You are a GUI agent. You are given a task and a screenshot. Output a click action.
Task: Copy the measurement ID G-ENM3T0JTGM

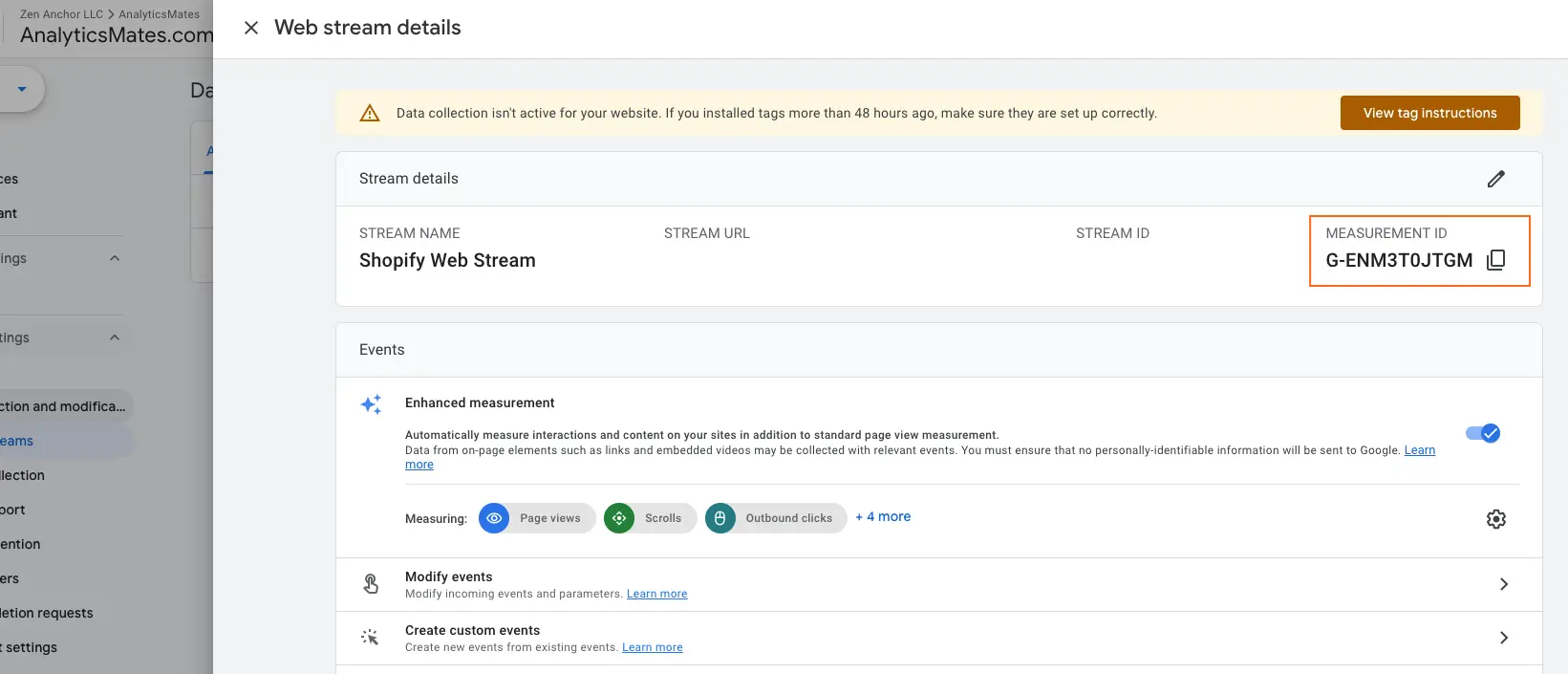coord(1496,260)
